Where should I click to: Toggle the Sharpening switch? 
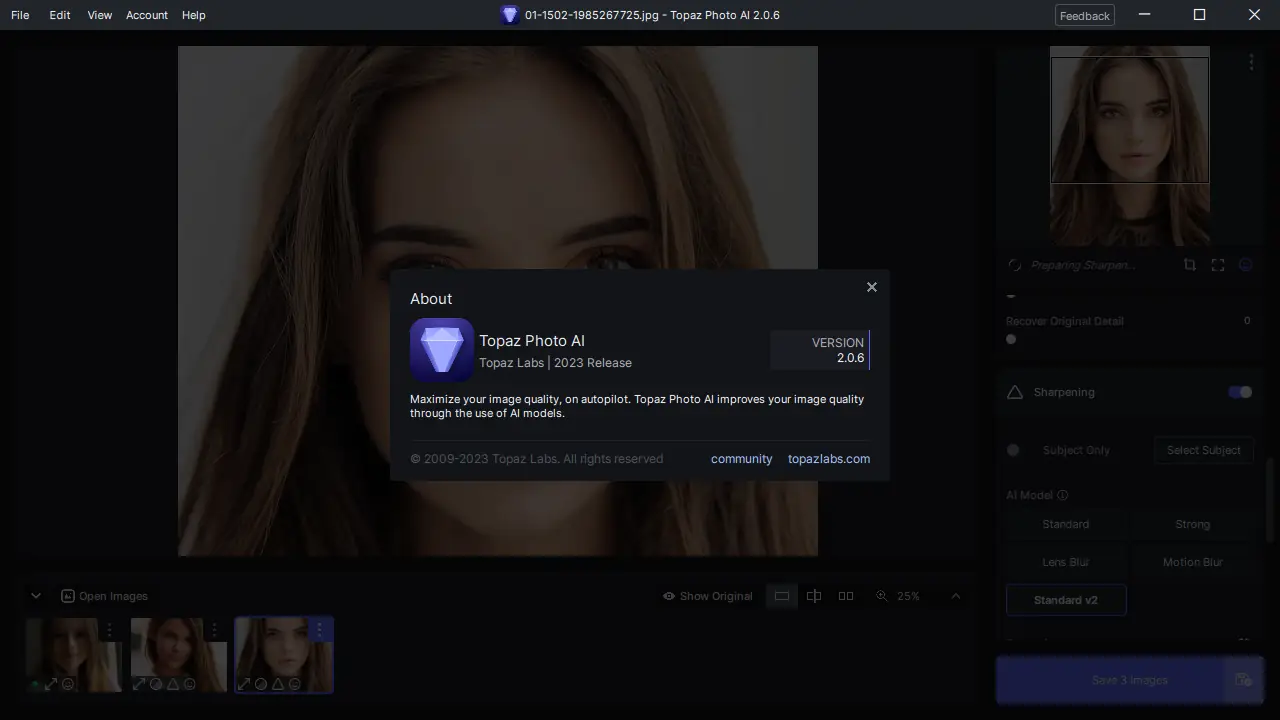pyautogui.click(x=1240, y=392)
